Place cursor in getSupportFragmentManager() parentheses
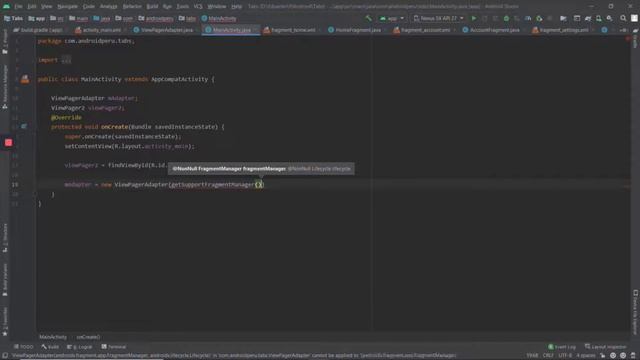This screenshot has width=640, height=360. [260, 184]
